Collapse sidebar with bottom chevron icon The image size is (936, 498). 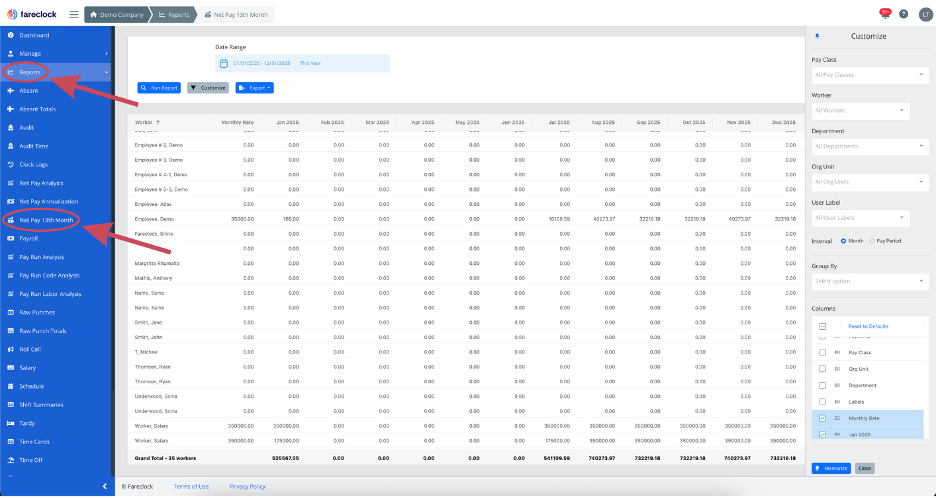tap(104, 487)
